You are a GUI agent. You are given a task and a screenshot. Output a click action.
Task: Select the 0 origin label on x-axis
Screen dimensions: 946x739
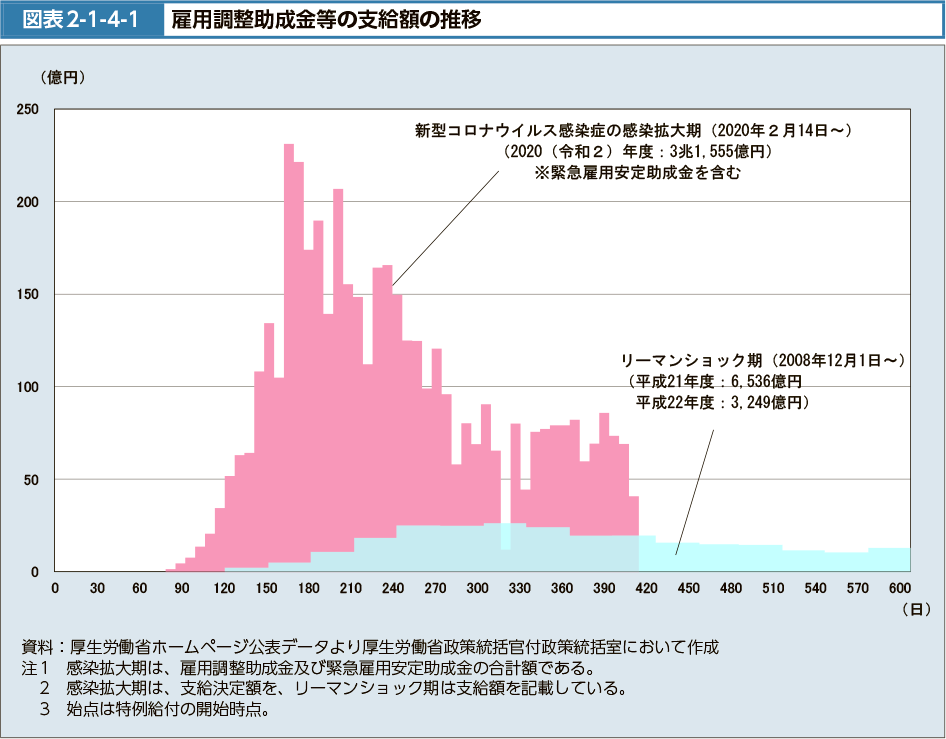pyautogui.click(x=55, y=588)
